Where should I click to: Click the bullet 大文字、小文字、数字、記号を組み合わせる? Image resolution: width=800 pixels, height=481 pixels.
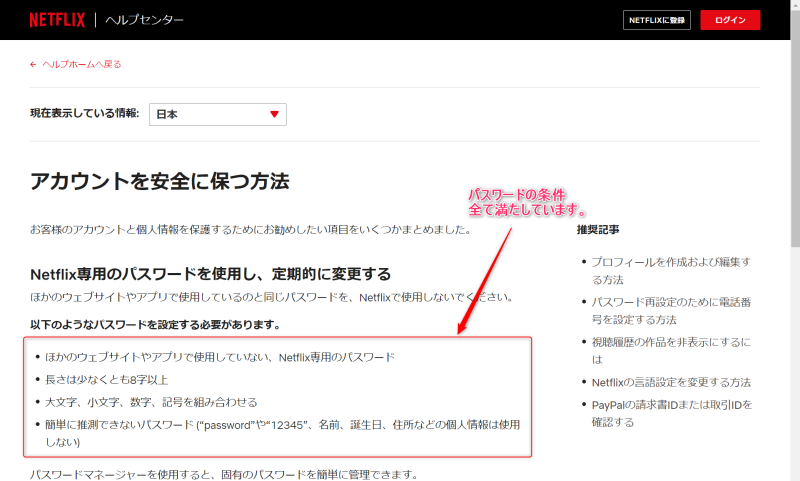(x=151, y=402)
